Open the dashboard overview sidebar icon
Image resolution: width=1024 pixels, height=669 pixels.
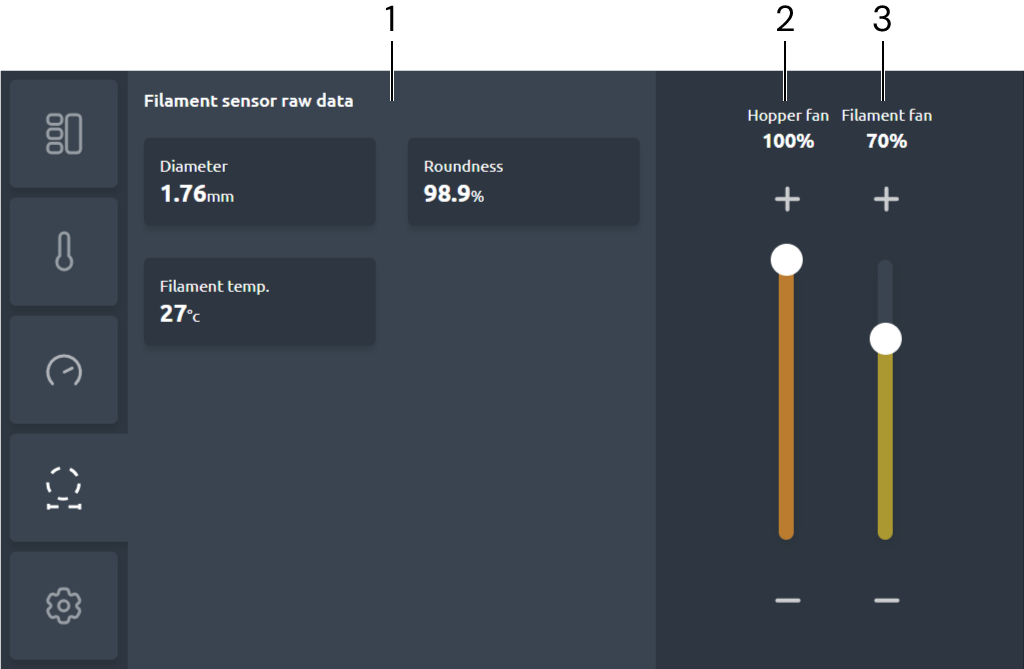click(64, 134)
